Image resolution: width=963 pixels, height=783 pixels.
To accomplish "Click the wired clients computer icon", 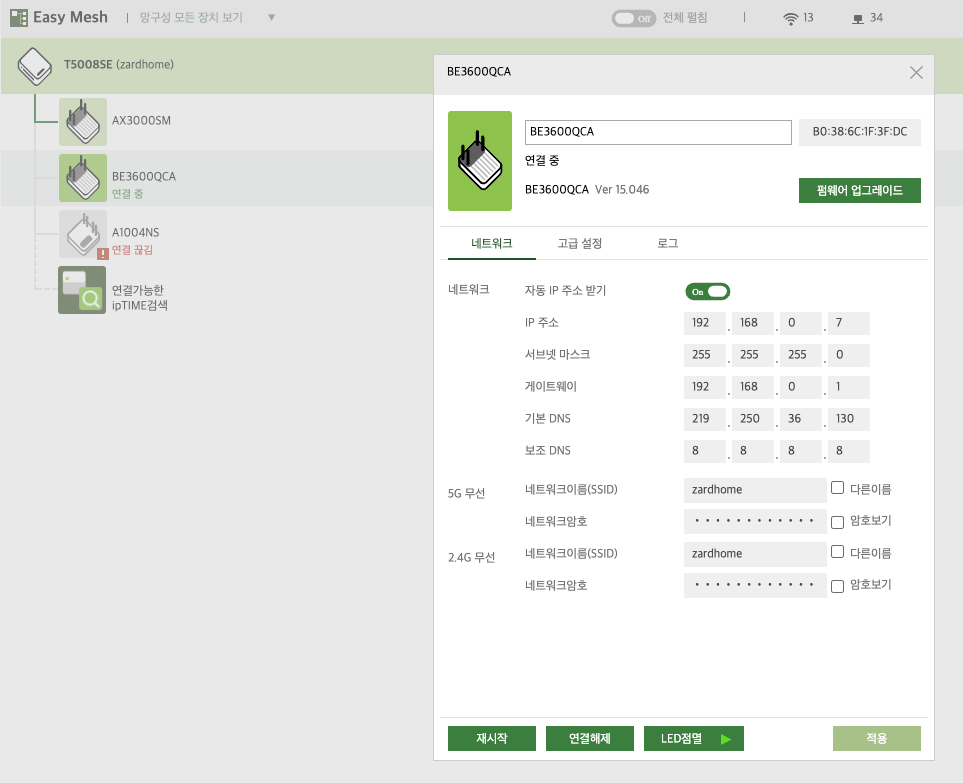I will (x=858, y=19).
